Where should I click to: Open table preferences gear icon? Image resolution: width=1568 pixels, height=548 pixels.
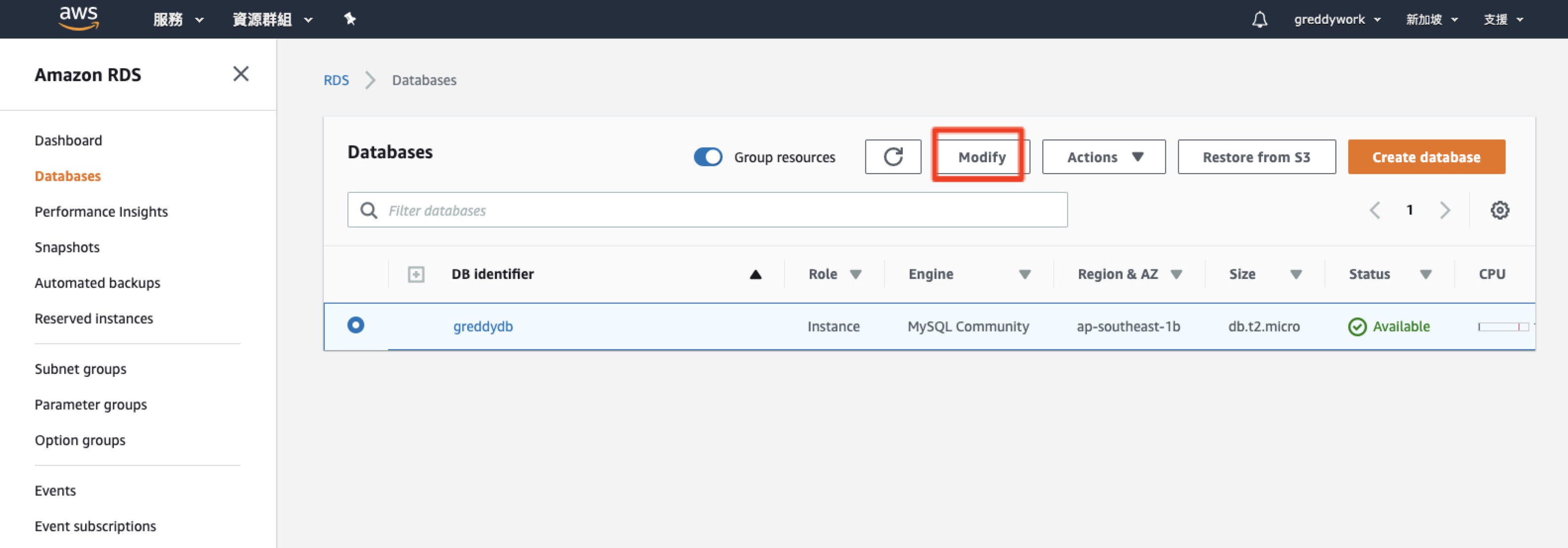click(1499, 210)
